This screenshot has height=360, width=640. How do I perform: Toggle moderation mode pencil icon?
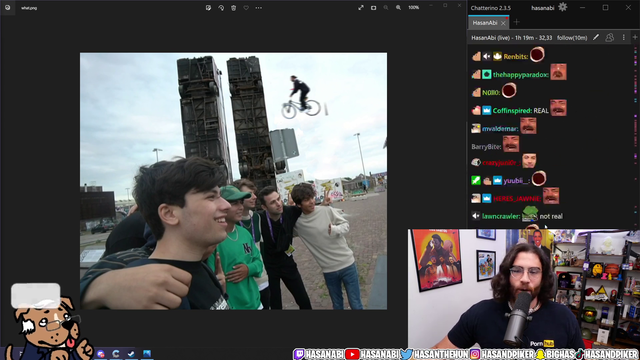(596, 38)
